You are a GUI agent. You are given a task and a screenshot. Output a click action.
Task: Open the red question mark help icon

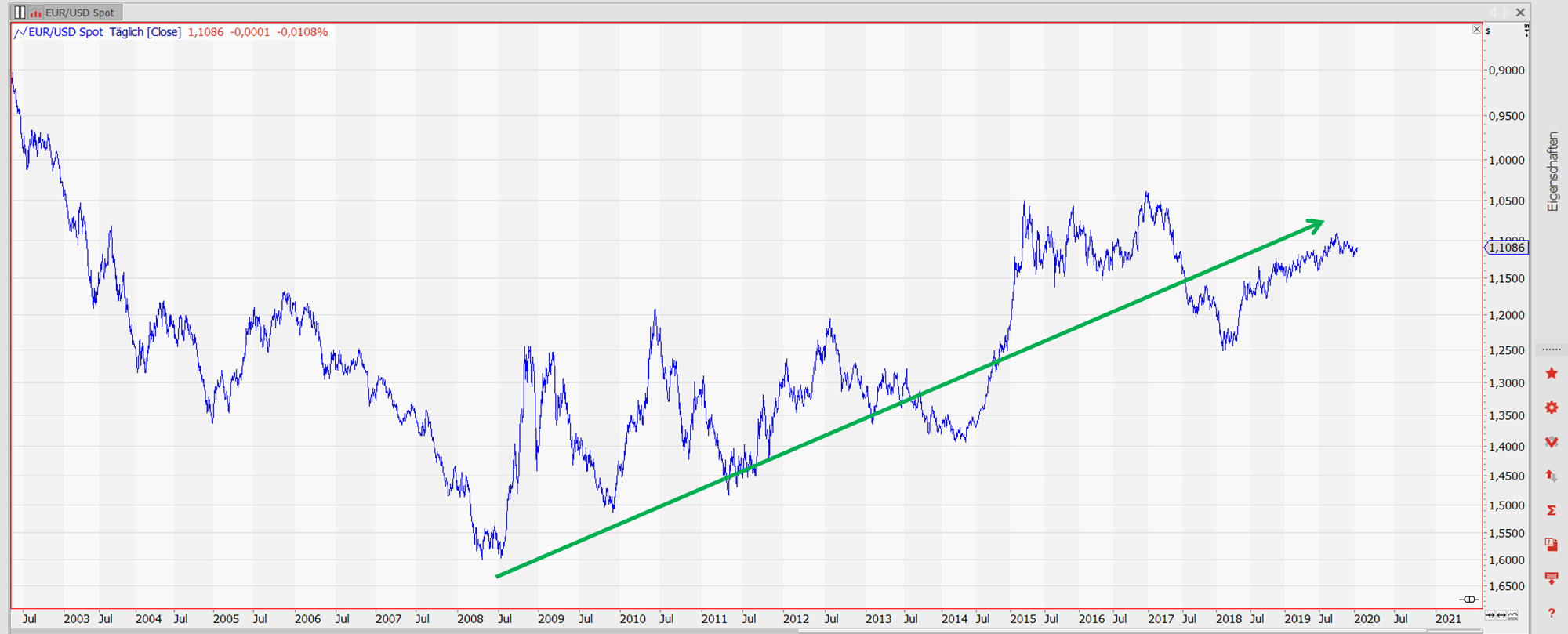(x=1551, y=613)
